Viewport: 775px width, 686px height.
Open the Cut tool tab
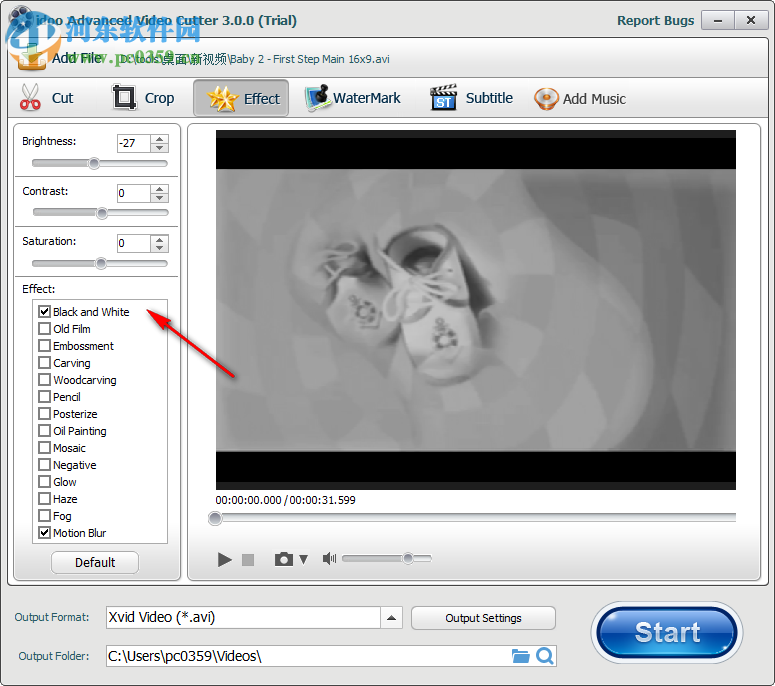pos(47,98)
